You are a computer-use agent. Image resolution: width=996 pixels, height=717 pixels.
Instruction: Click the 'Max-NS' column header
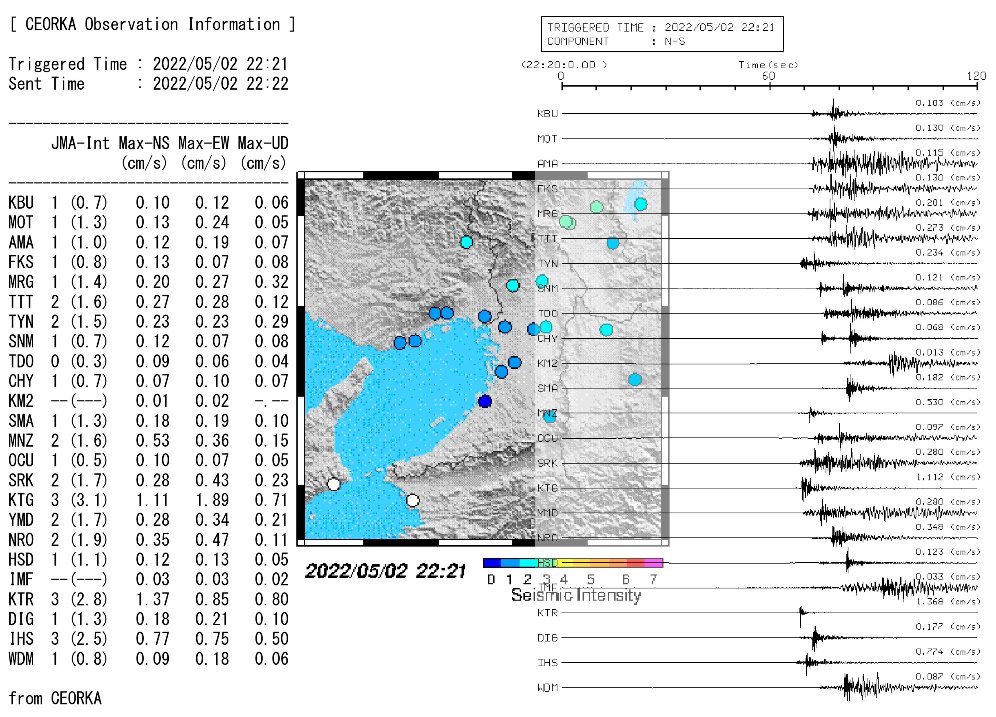[x=144, y=144]
